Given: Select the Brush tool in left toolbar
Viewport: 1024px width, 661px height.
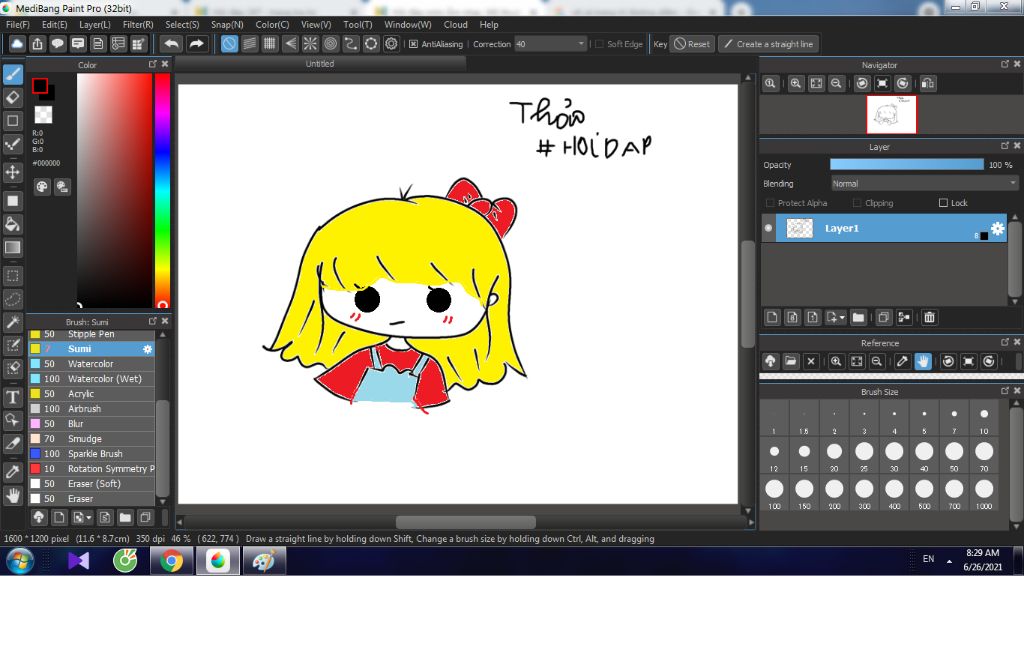Looking at the screenshot, I should tap(12, 74).
